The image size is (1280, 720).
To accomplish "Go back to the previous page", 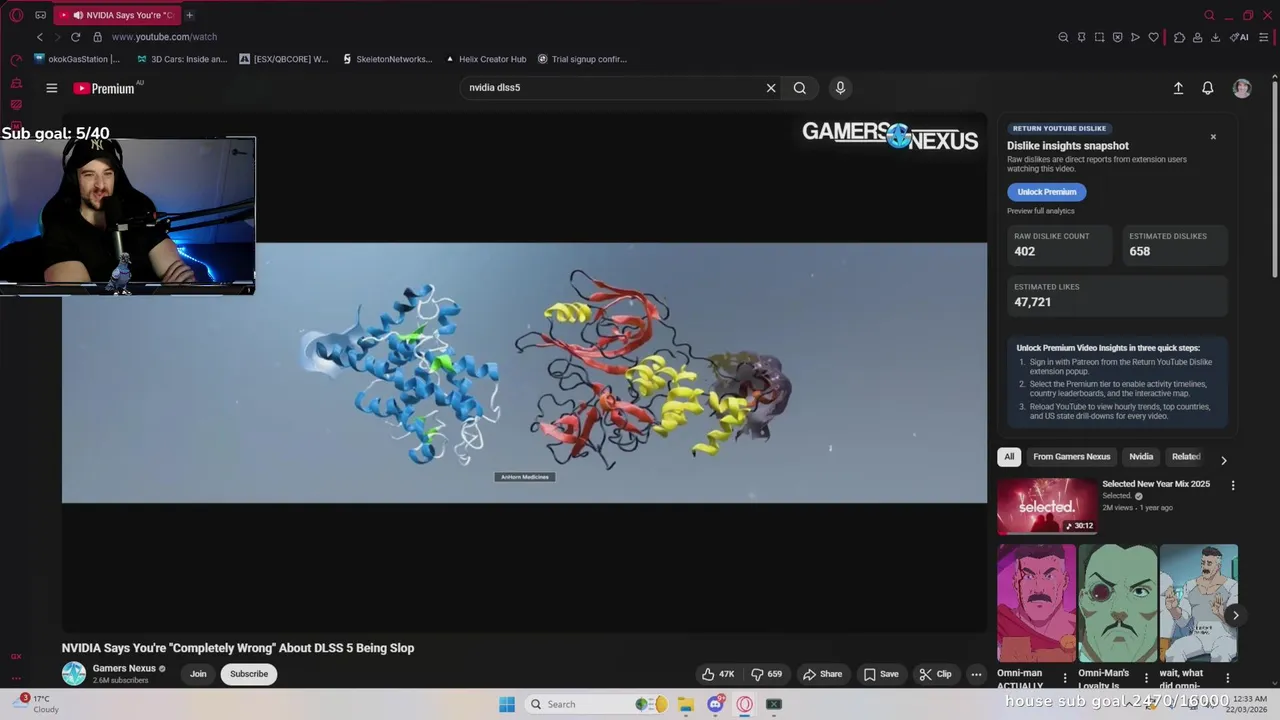I will (x=40, y=37).
